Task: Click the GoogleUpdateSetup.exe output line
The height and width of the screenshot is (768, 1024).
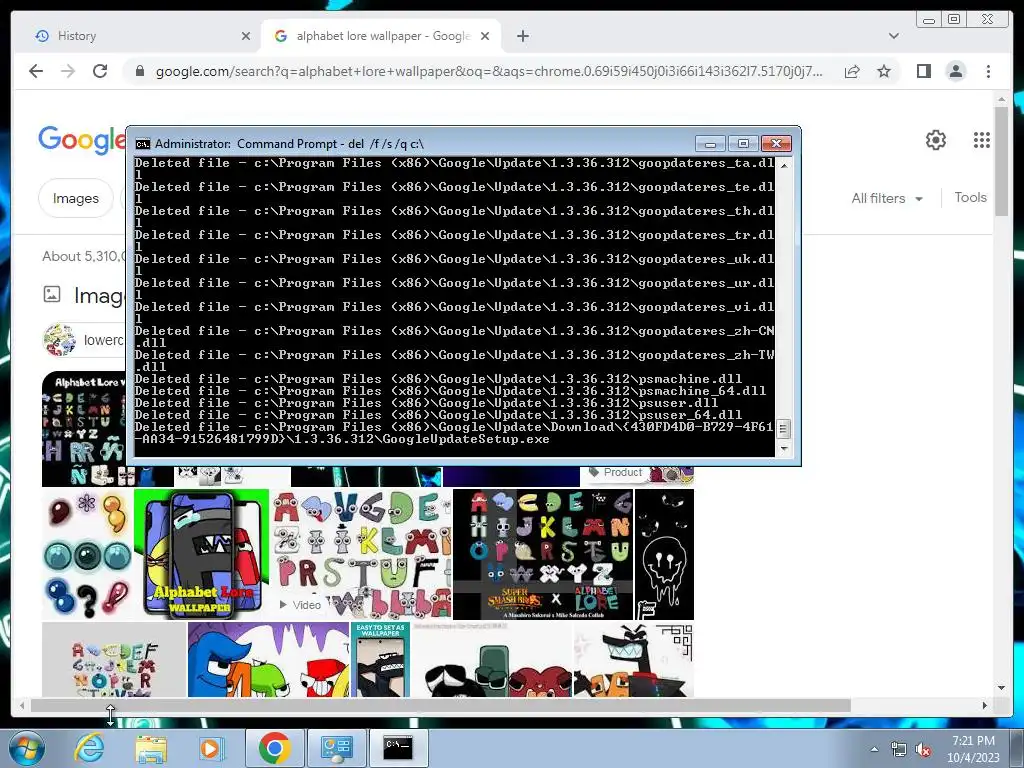Action: (x=454, y=433)
